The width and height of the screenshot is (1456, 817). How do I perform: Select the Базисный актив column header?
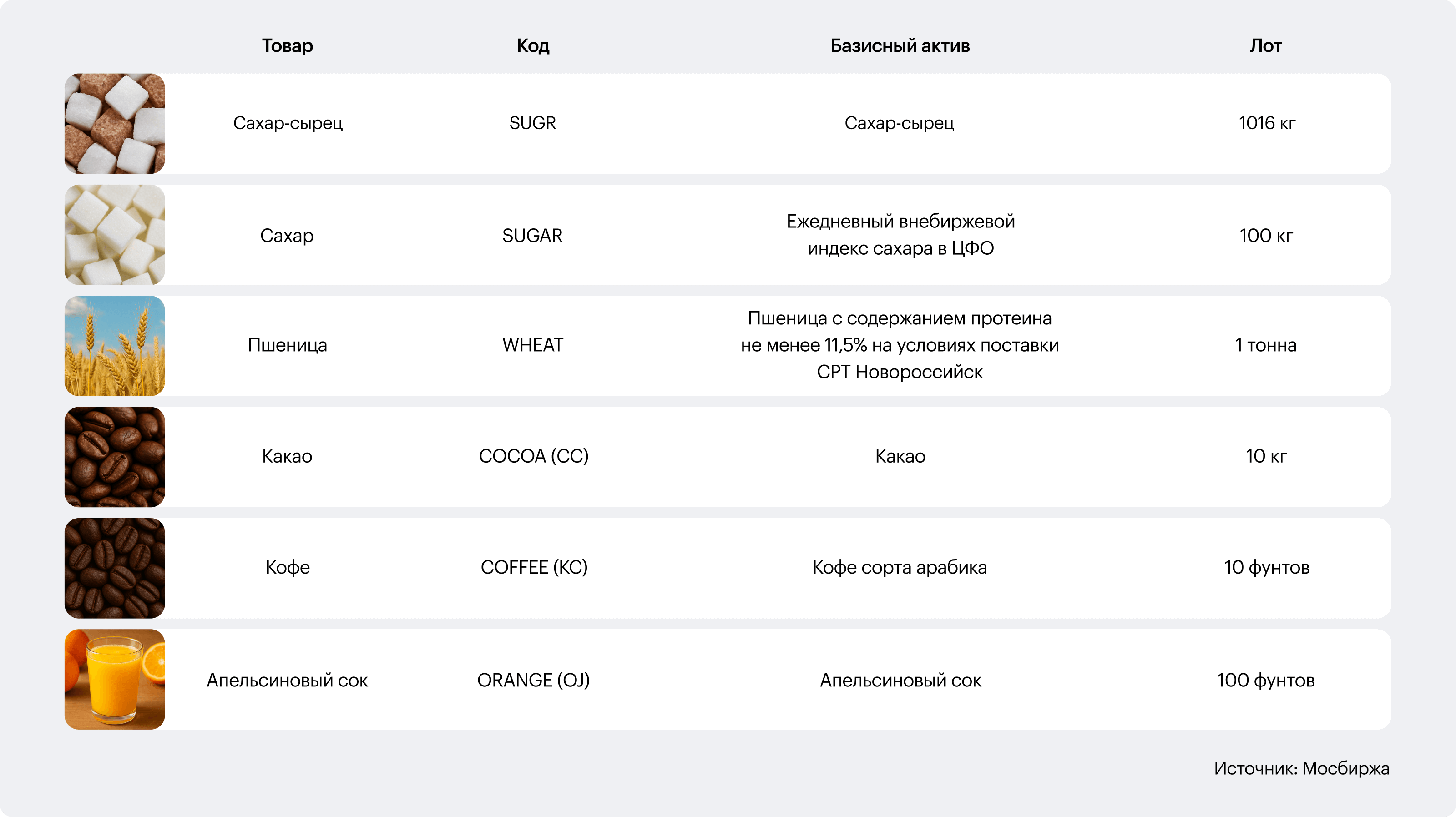[900, 46]
